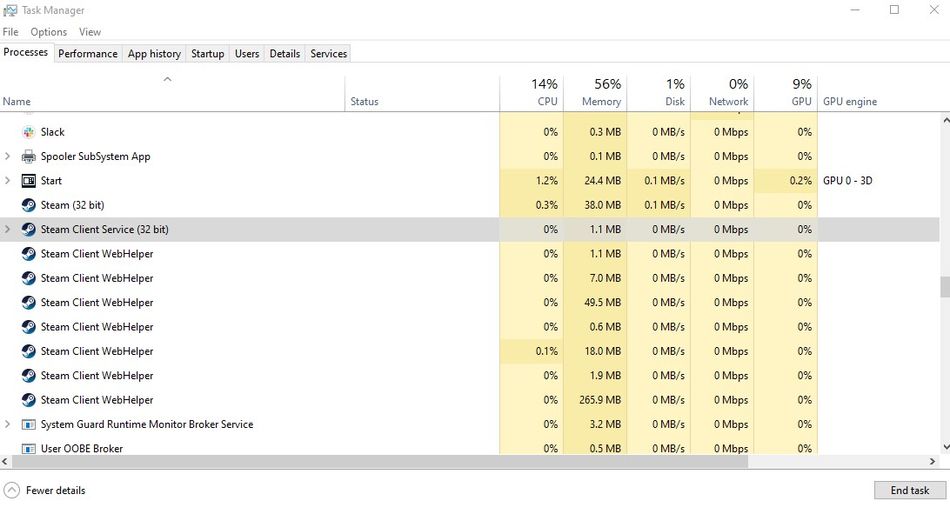Click the 49.5 MB memory value
Screen dimensions: 950x508
pyautogui.click(x=603, y=302)
